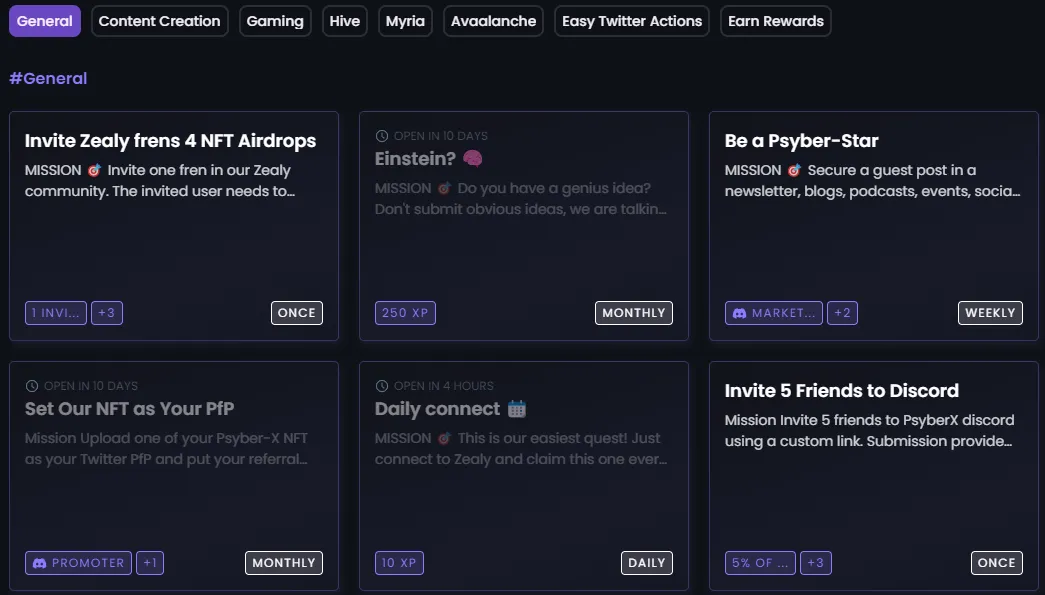Click the 250 XP reward badge

[x=405, y=313]
